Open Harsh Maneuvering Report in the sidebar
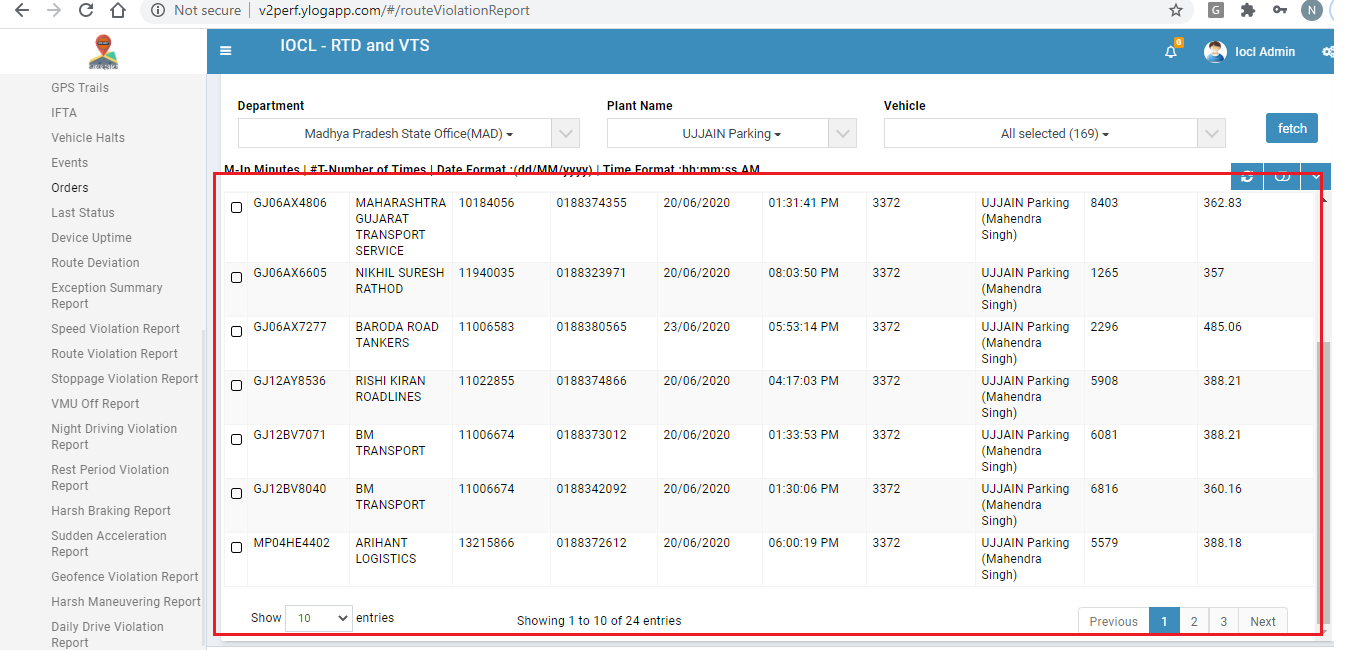1358x650 pixels. (x=126, y=602)
